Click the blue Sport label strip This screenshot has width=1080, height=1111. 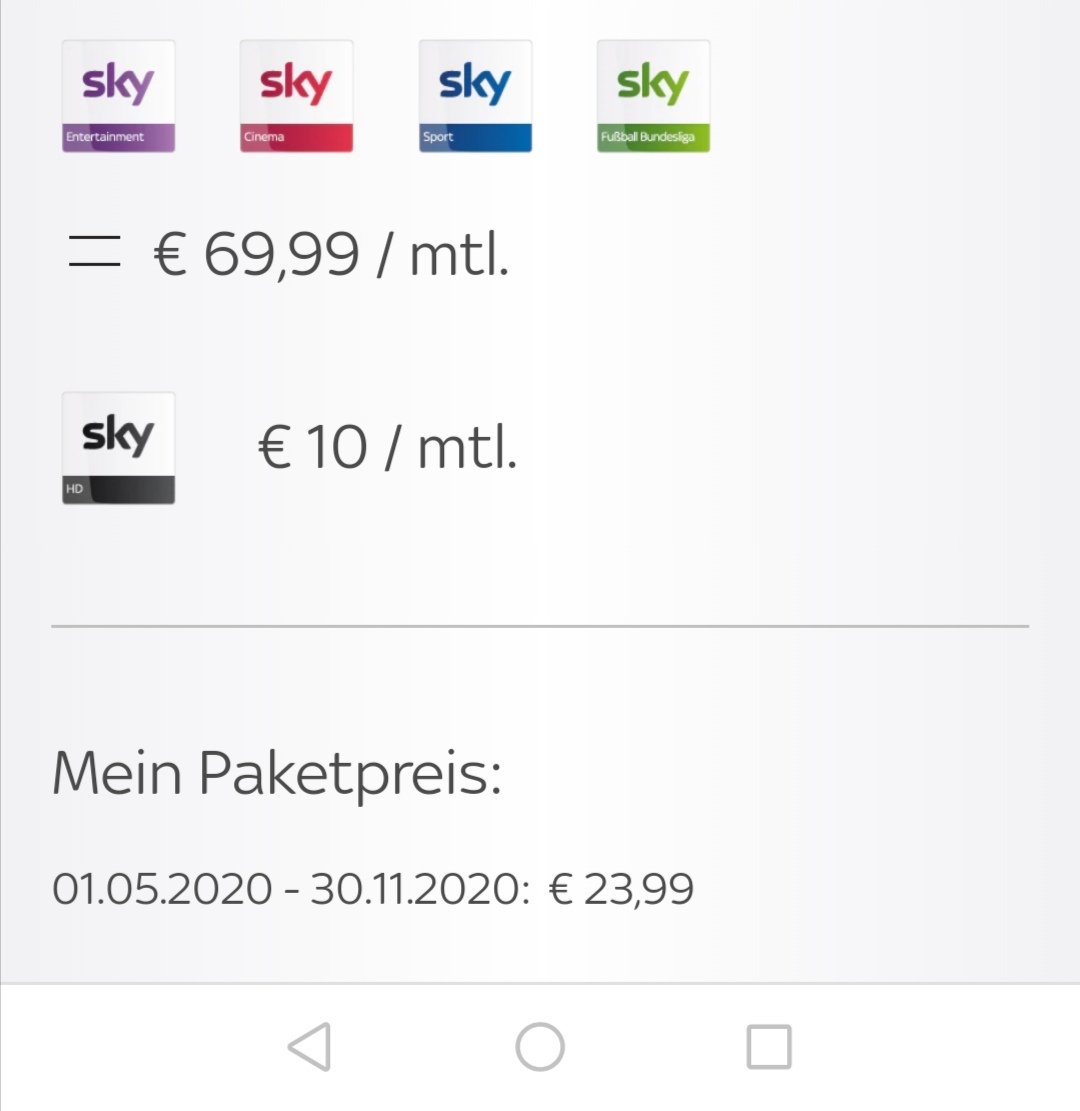476,137
